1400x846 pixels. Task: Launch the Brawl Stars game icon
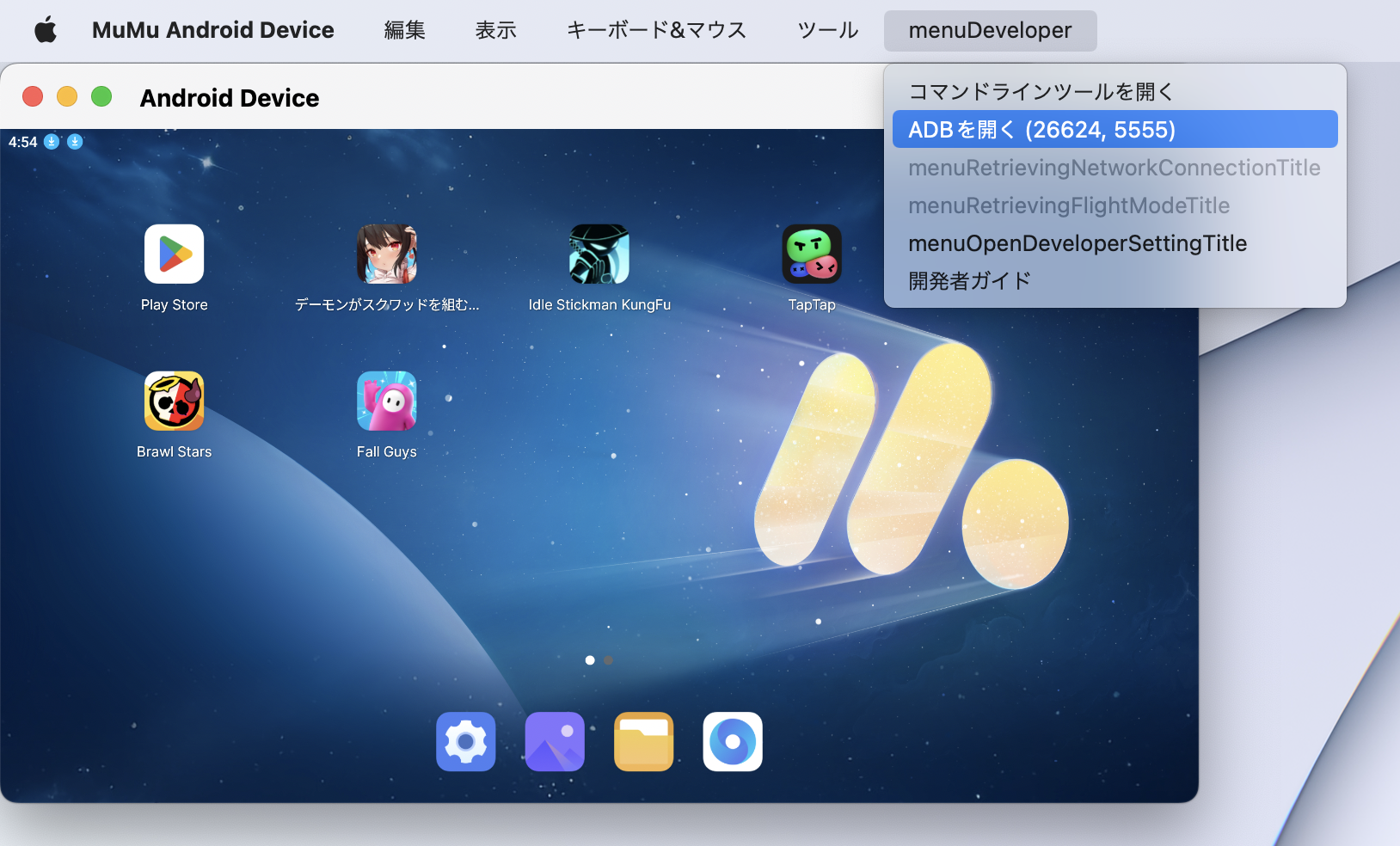174,401
